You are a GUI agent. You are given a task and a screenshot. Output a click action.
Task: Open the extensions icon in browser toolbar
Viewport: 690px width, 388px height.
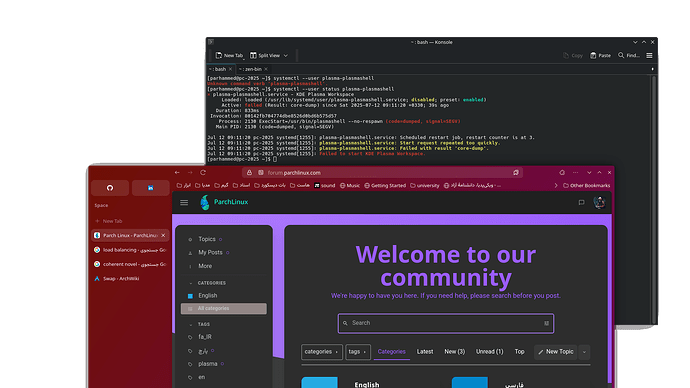pos(562,172)
